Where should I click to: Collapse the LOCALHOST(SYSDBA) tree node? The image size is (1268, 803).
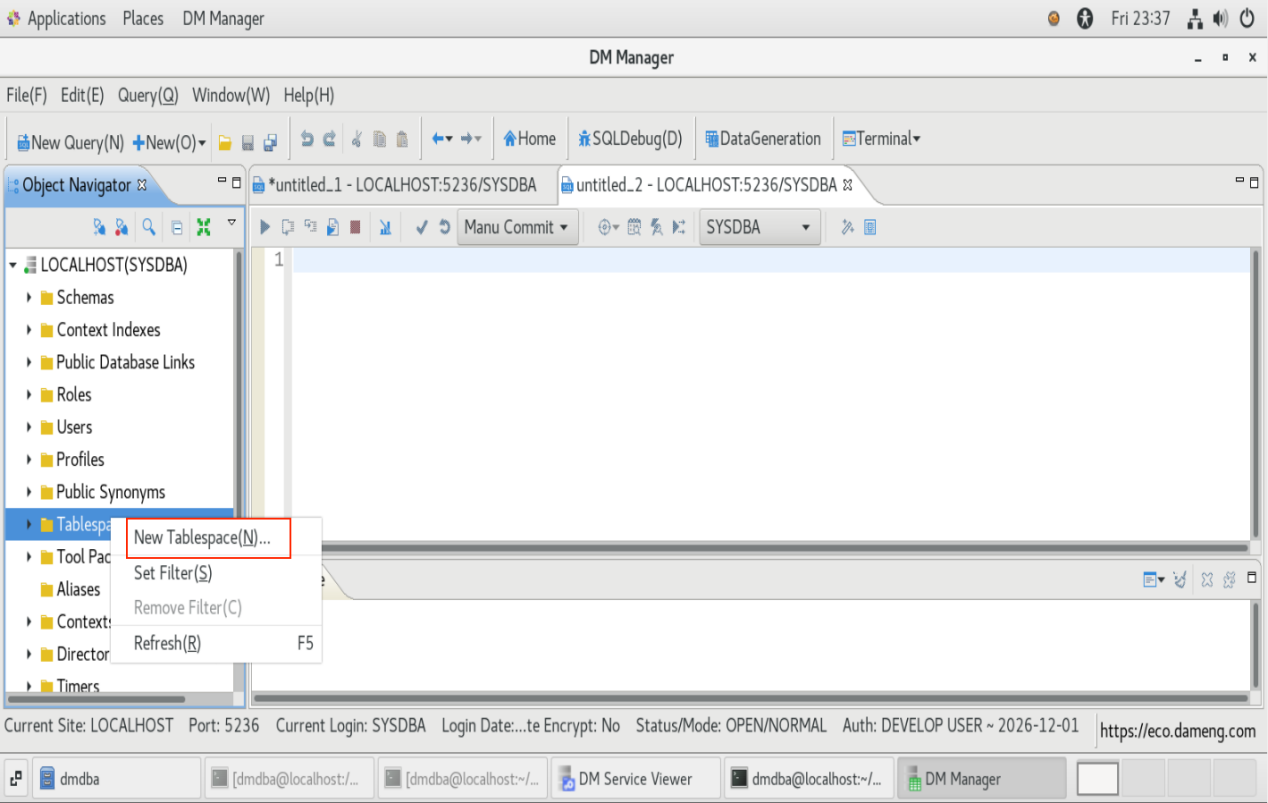[13, 265]
